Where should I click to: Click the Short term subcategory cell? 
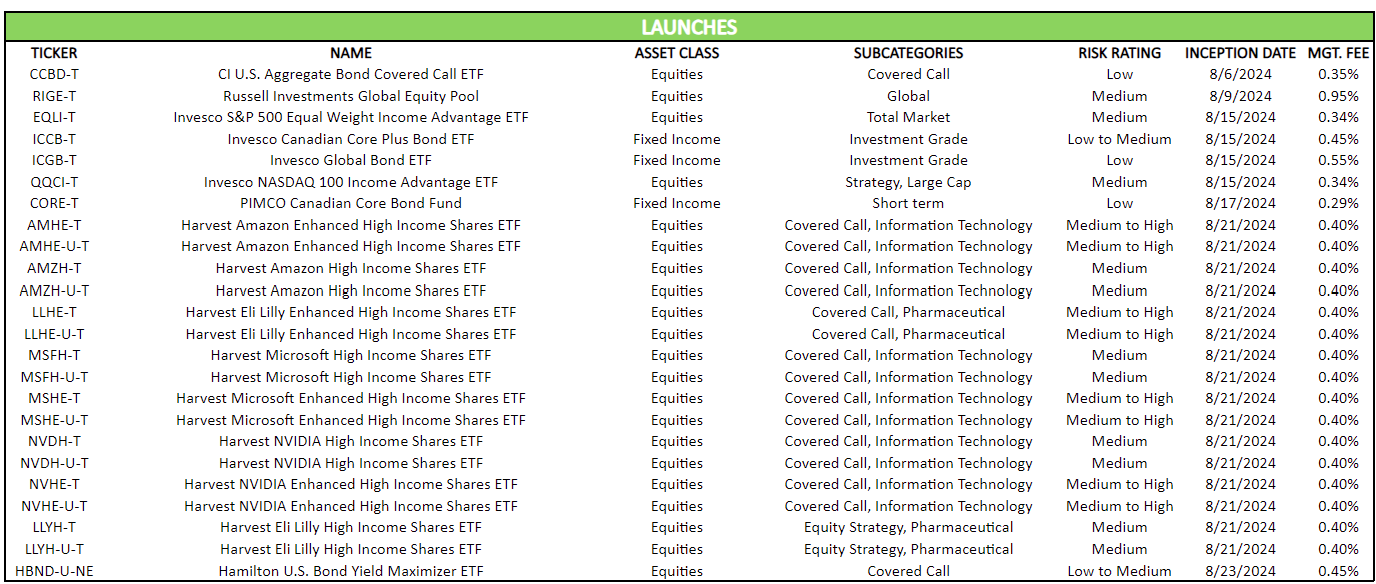pos(908,203)
